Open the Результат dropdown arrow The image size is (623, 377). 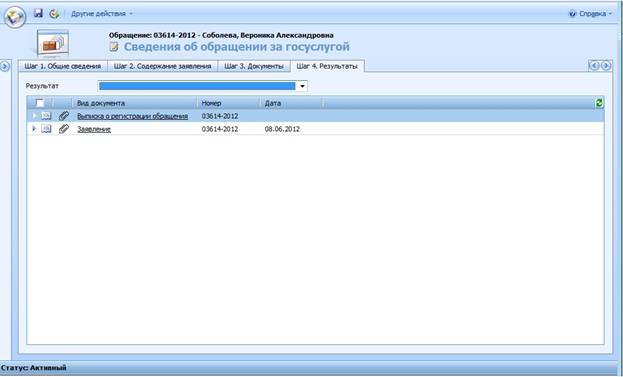coord(302,86)
